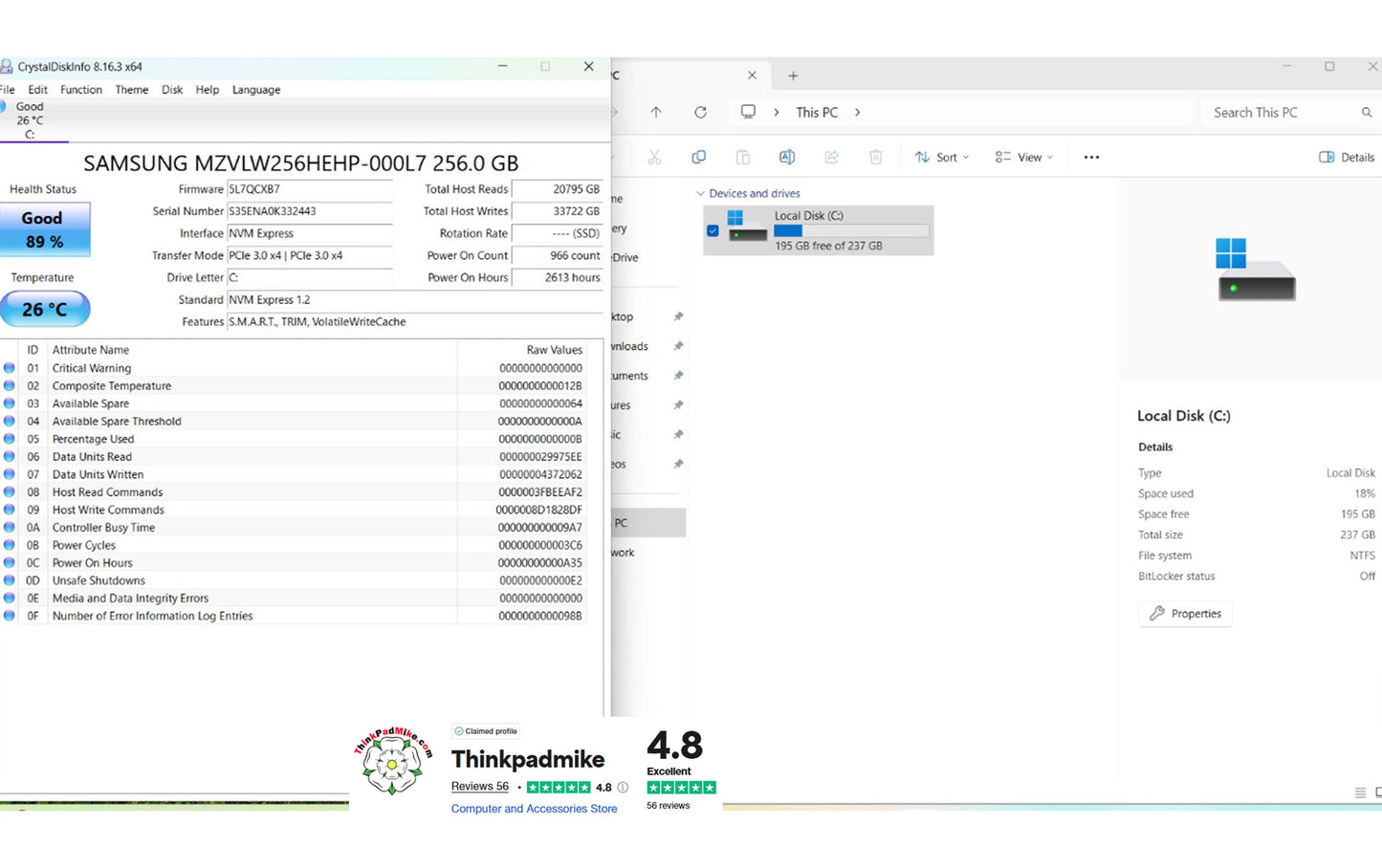
Task: Click the Raw Values column header
Action: point(555,350)
